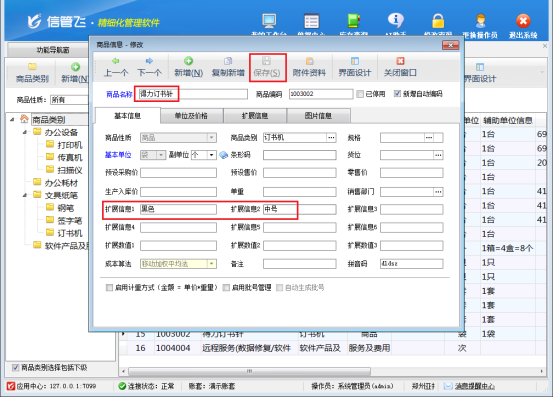Open the info assistant icon in header
This screenshot has height=398, width=554.
pos(395,21)
